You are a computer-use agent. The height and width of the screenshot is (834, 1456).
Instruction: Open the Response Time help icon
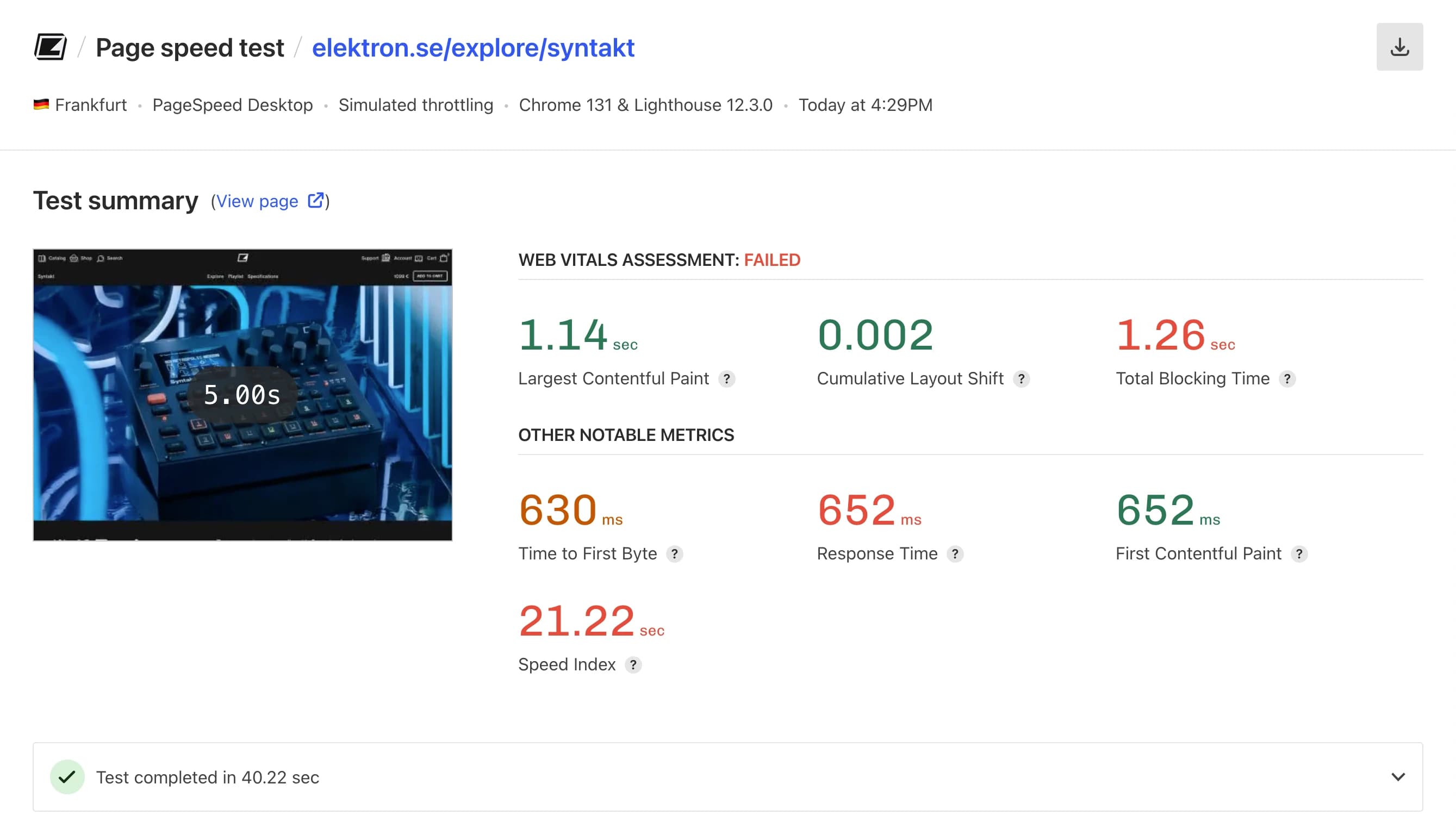coord(955,554)
